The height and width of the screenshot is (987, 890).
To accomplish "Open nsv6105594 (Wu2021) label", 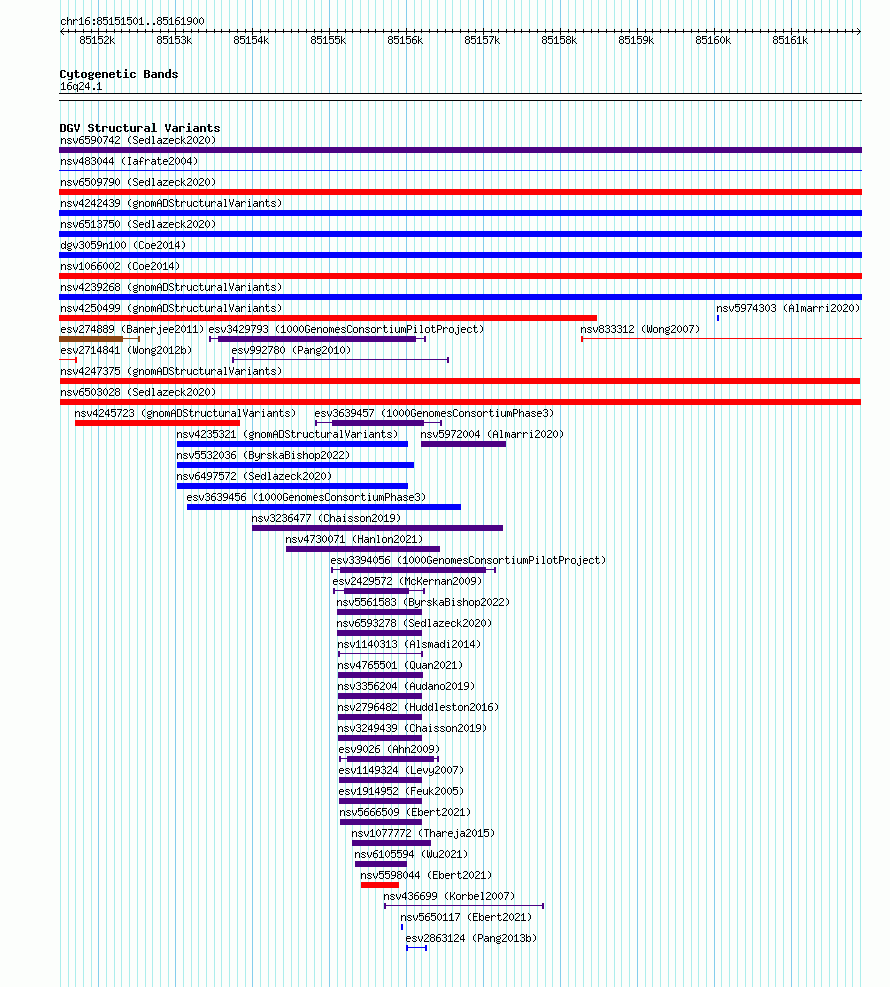I will tap(411, 854).
